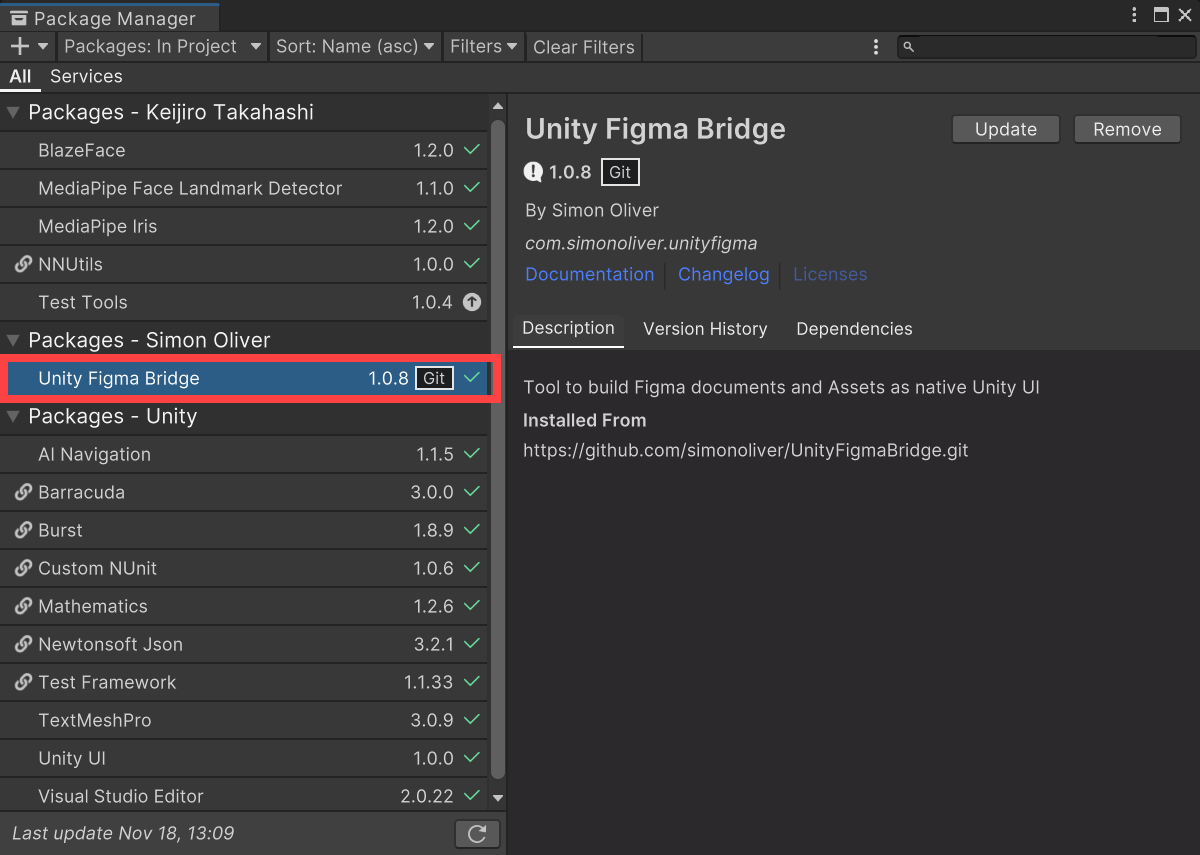Click the package list scroll up arrow
Screen dimensions: 1200x855
pos(498,106)
